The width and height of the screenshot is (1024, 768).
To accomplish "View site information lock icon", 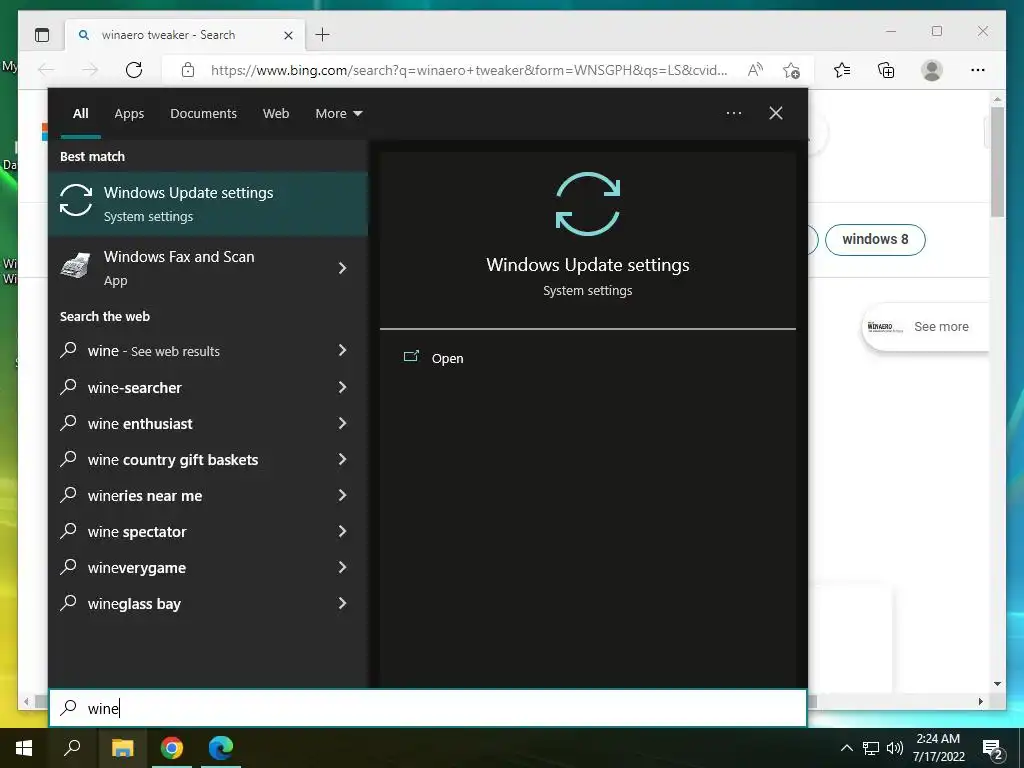I will (188, 70).
